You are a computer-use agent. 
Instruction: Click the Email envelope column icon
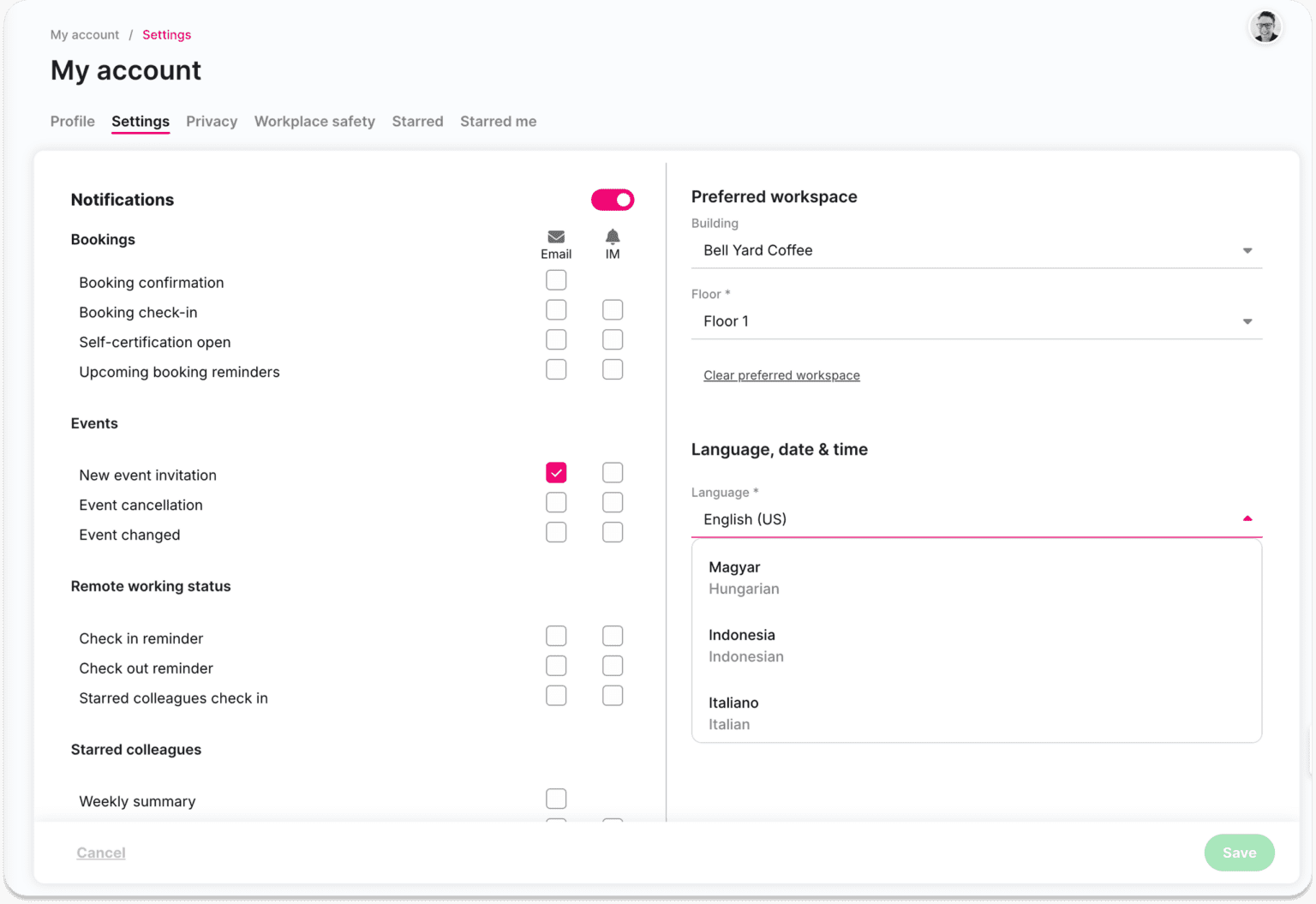point(556,236)
